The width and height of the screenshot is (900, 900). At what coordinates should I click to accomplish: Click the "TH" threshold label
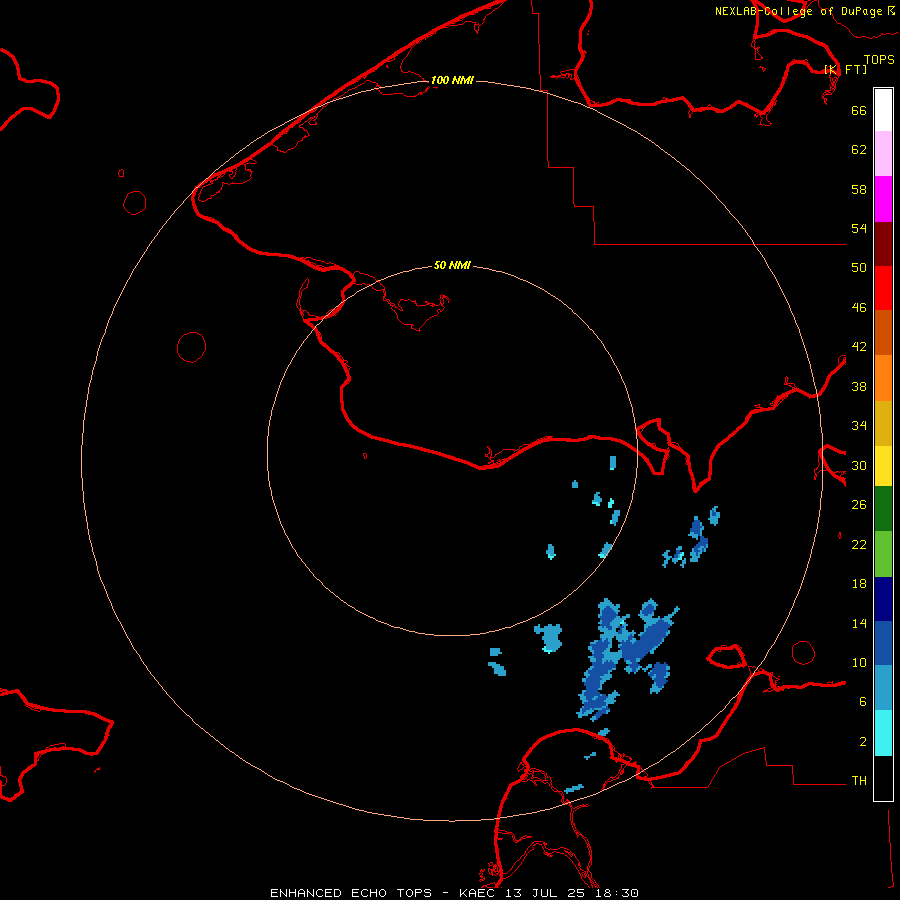[x=859, y=781]
